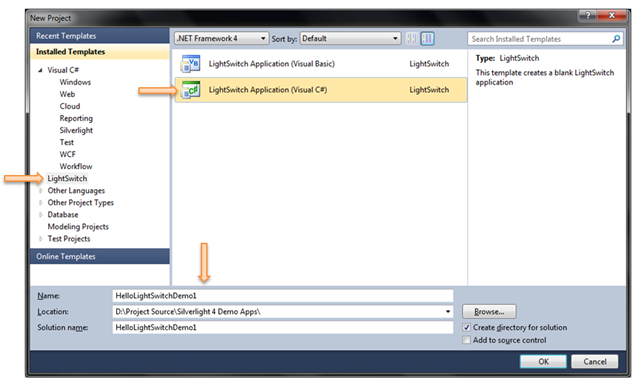Screen dimensions: 640x387
Task: Open the .NET Framework 4 dropdown
Action: [221, 38]
